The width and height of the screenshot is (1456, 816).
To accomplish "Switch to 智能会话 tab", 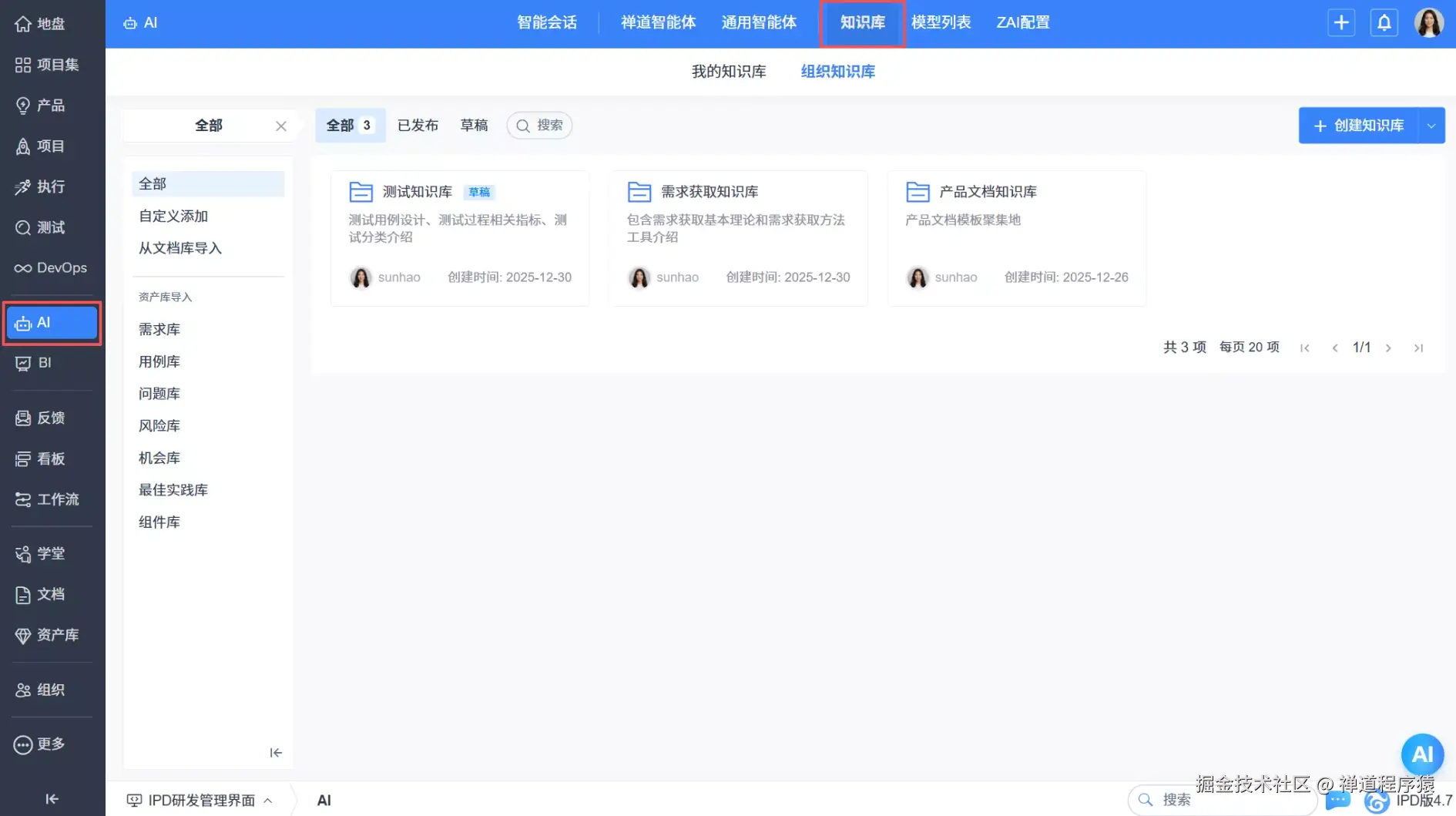I will click(x=547, y=23).
